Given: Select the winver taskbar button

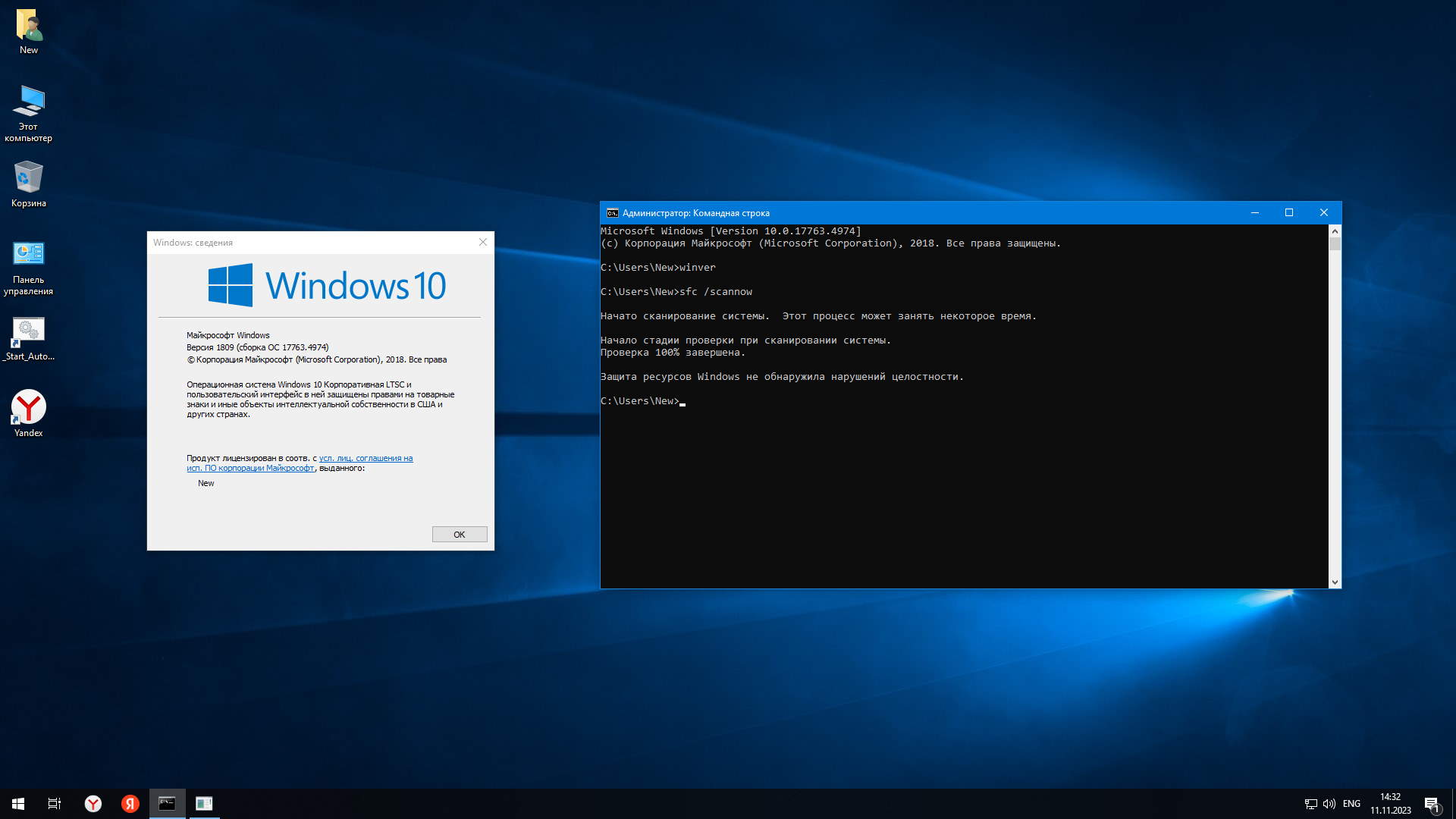Looking at the screenshot, I should [x=204, y=804].
